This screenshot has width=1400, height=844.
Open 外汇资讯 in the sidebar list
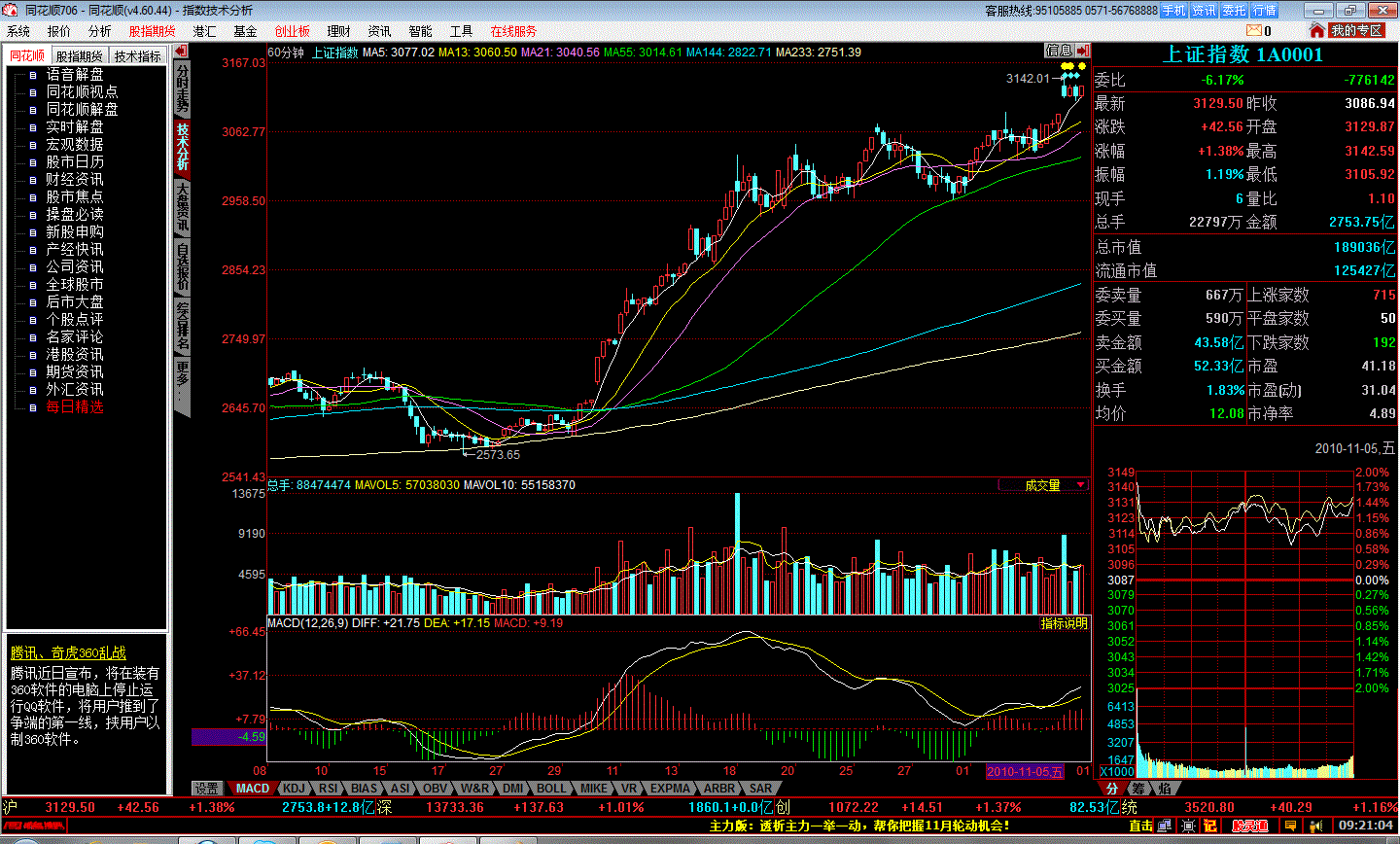(x=75, y=390)
